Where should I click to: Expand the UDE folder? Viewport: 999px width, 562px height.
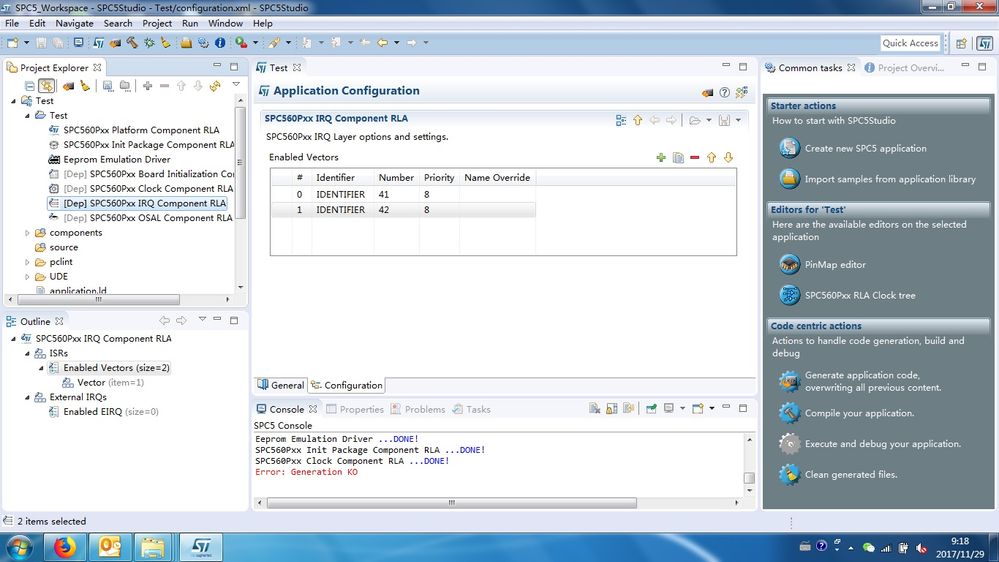click(27, 277)
